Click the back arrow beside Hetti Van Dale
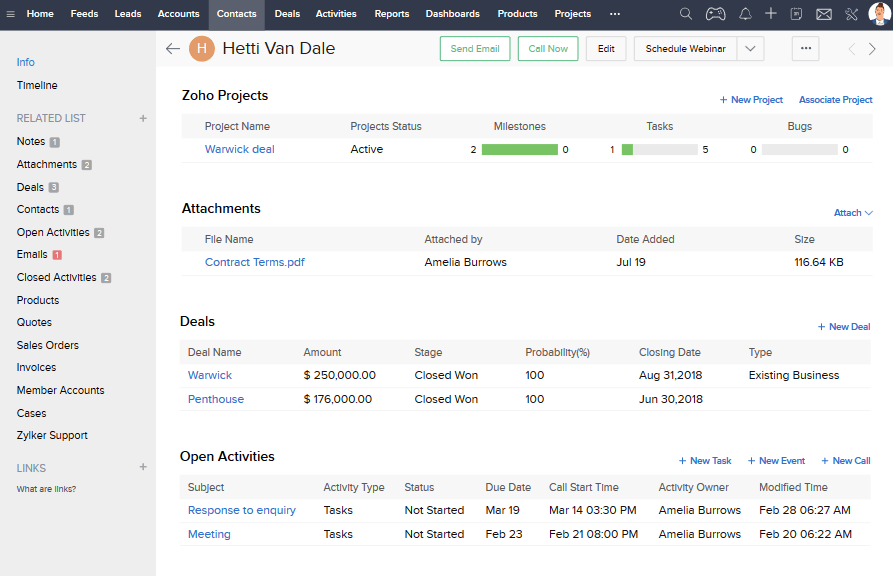 point(173,49)
